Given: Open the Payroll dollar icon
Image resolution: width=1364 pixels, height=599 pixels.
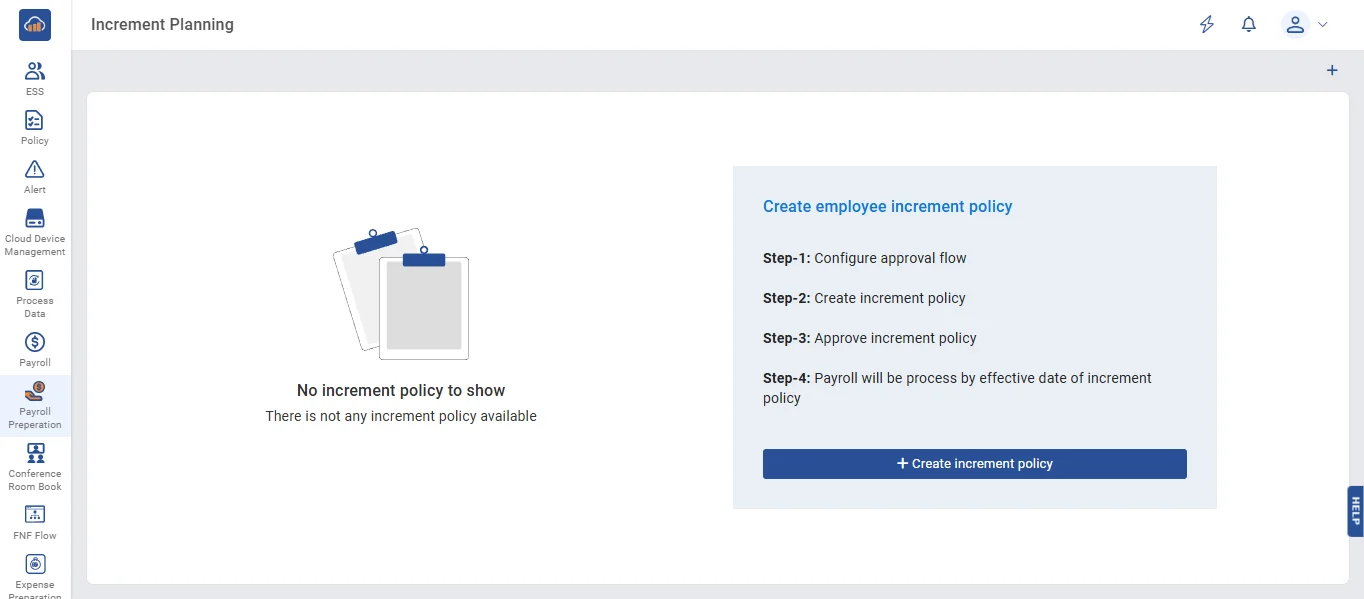Looking at the screenshot, I should click(35, 342).
